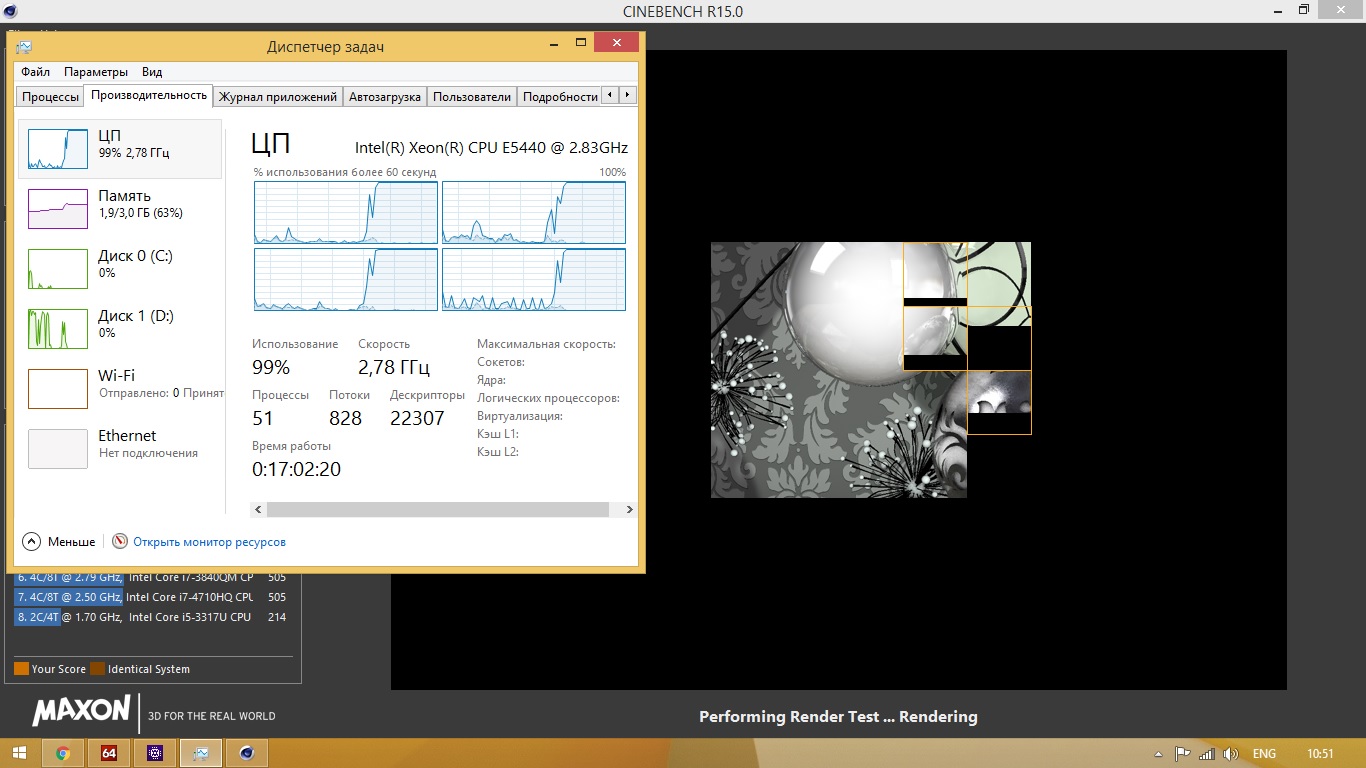1366x768 pixels.
Task: Close the Диспетчер задач window
Action: click(x=616, y=43)
